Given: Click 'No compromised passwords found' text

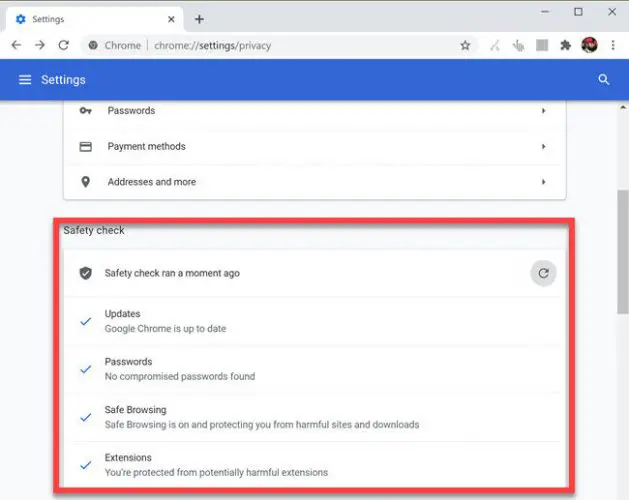Looking at the screenshot, I should click(180, 376).
